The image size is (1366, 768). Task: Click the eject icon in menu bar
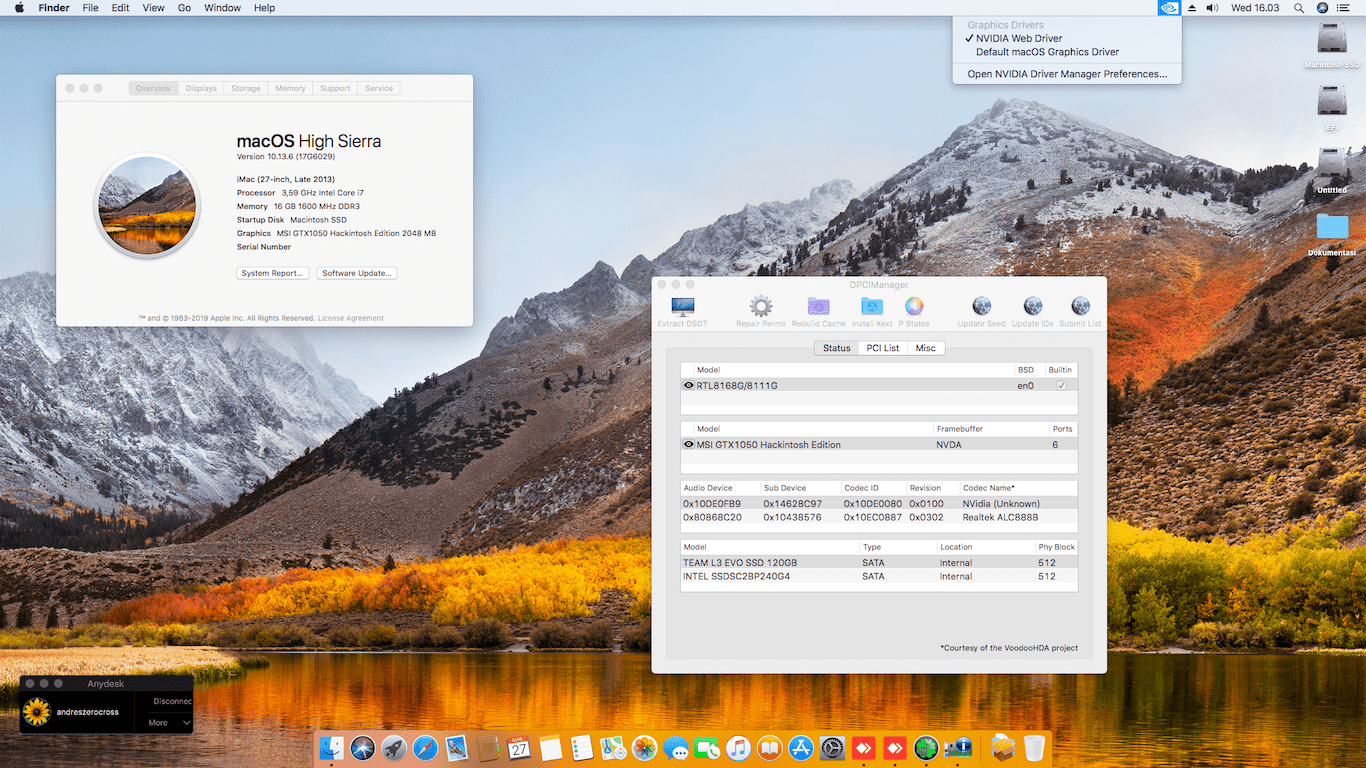[x=1192, y=8]
